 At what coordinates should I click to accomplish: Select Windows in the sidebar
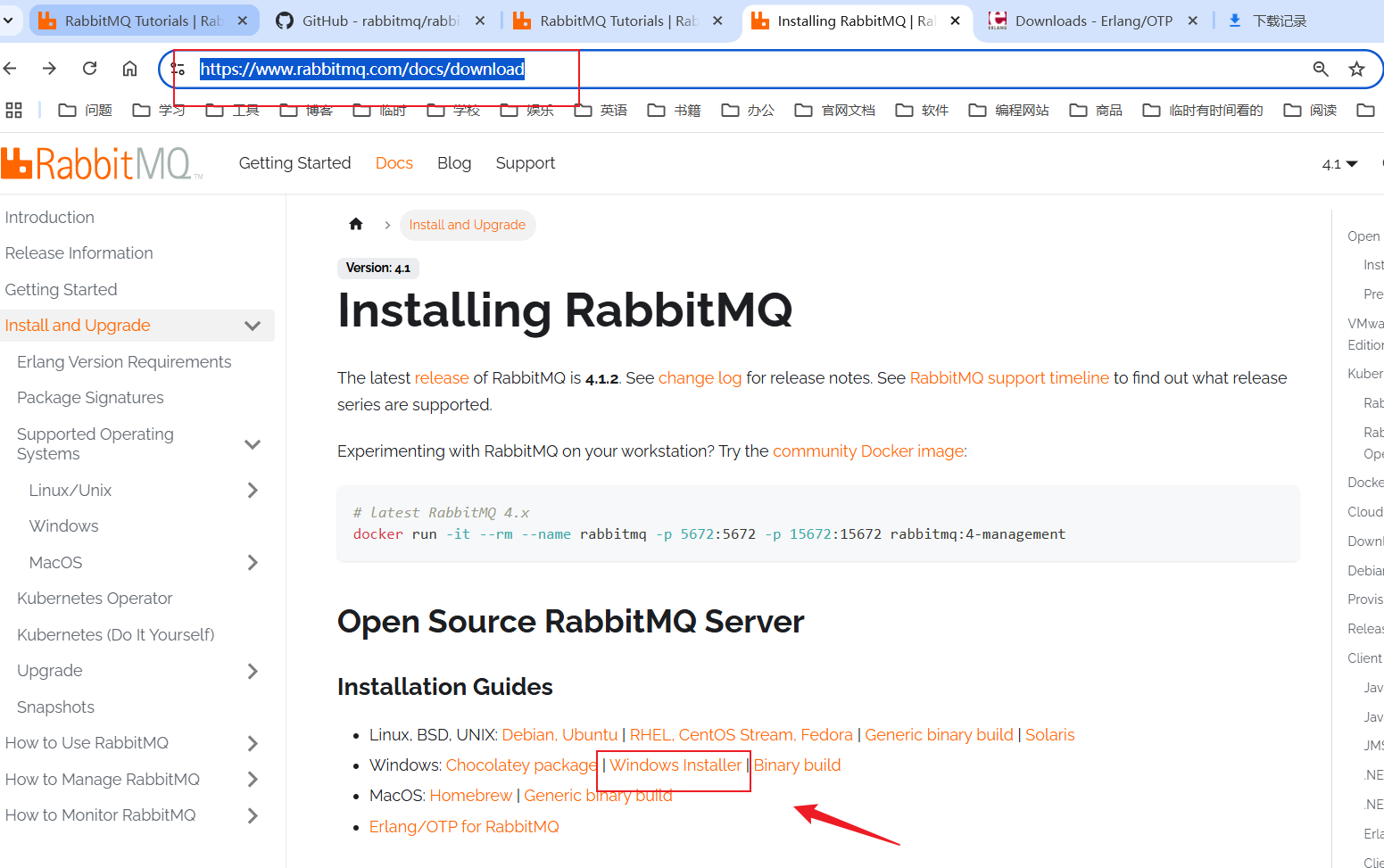[x=63, y=526]
